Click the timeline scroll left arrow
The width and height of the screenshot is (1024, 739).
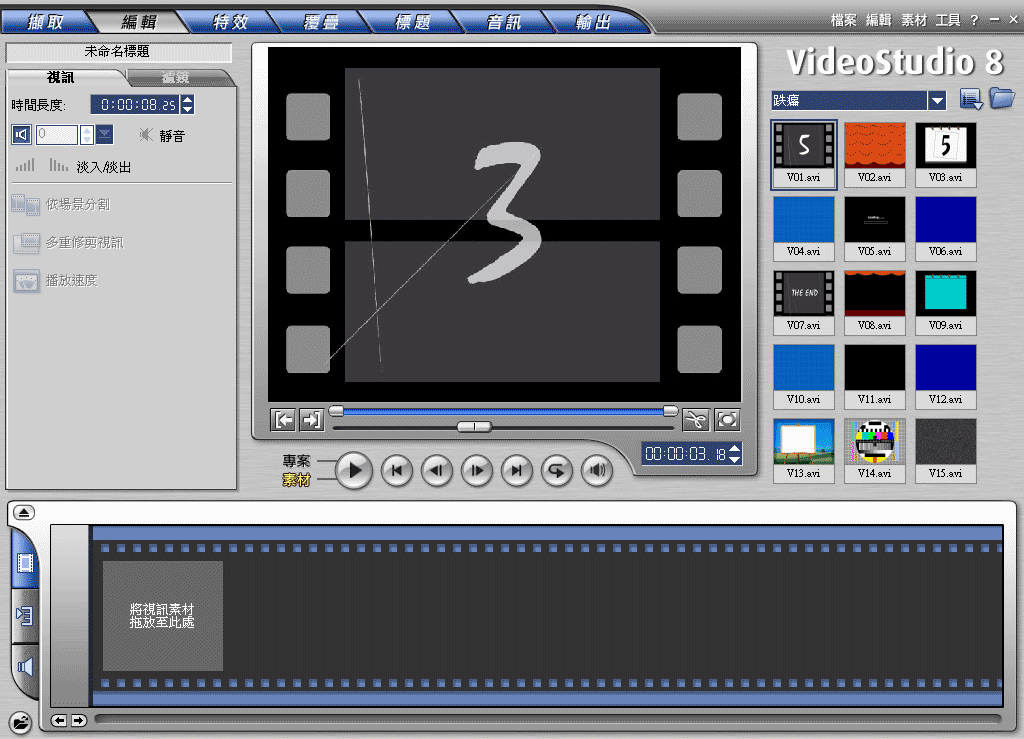pos(59,721)
